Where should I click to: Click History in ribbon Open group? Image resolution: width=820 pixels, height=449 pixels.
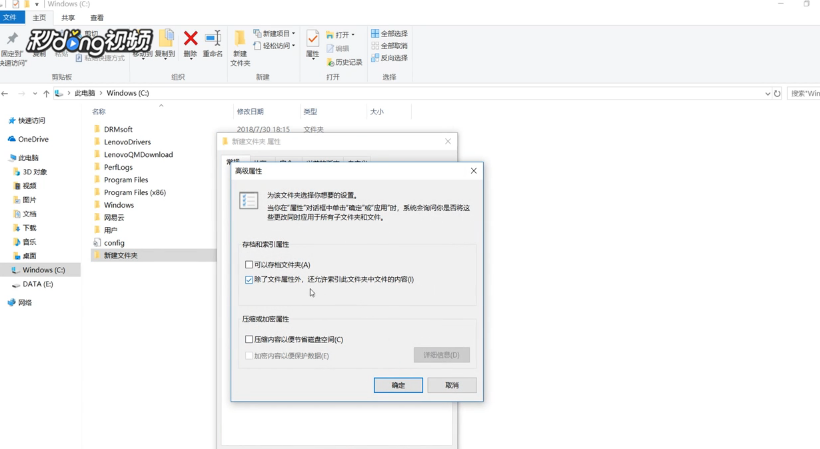pos(344,62)
